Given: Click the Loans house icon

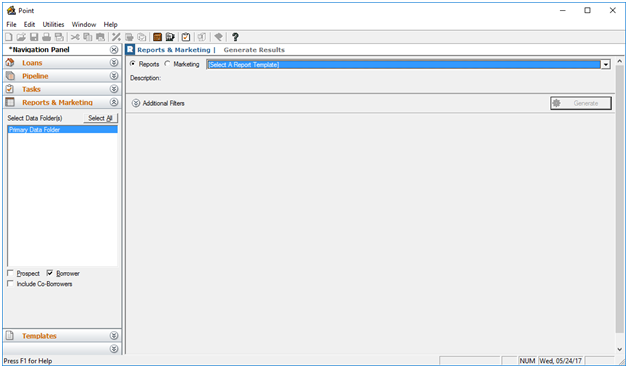Looking at the screenshot, I should point(10,62).
